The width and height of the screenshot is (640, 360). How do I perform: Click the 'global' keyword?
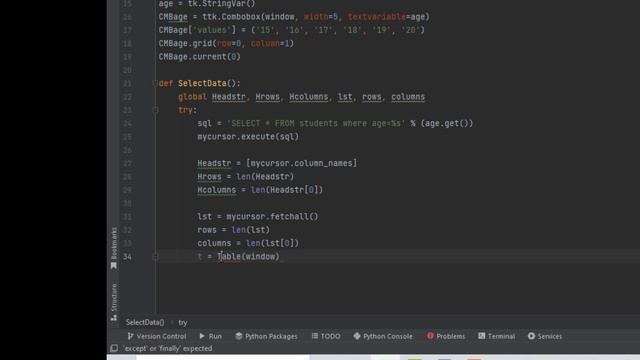[x=192, y=97]
